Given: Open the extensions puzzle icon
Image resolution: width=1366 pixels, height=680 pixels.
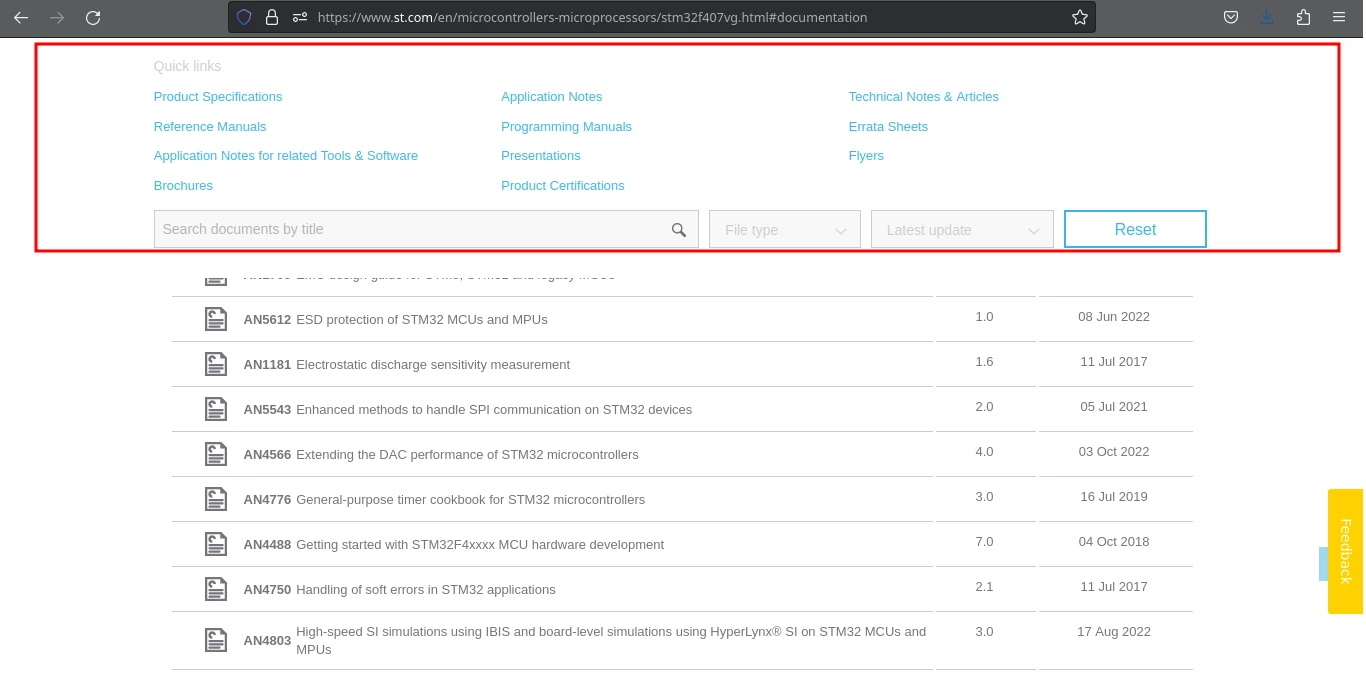Looking at the screenshot, I should 1303,17.
